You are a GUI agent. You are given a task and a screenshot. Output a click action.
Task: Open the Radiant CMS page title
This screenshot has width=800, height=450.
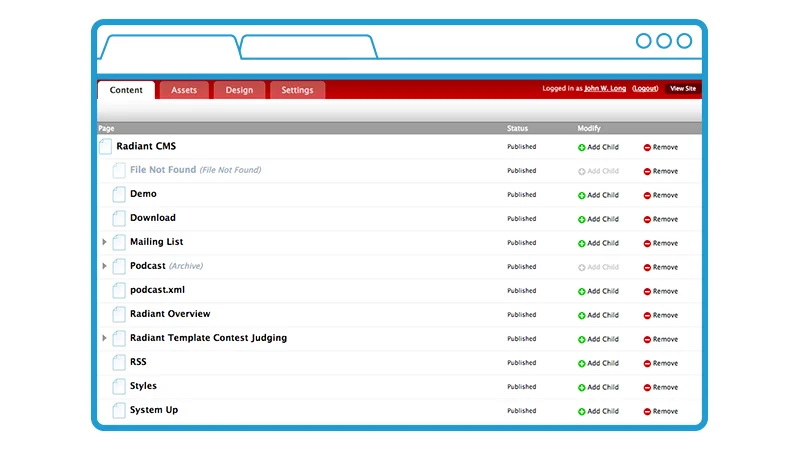coord(146,146)
